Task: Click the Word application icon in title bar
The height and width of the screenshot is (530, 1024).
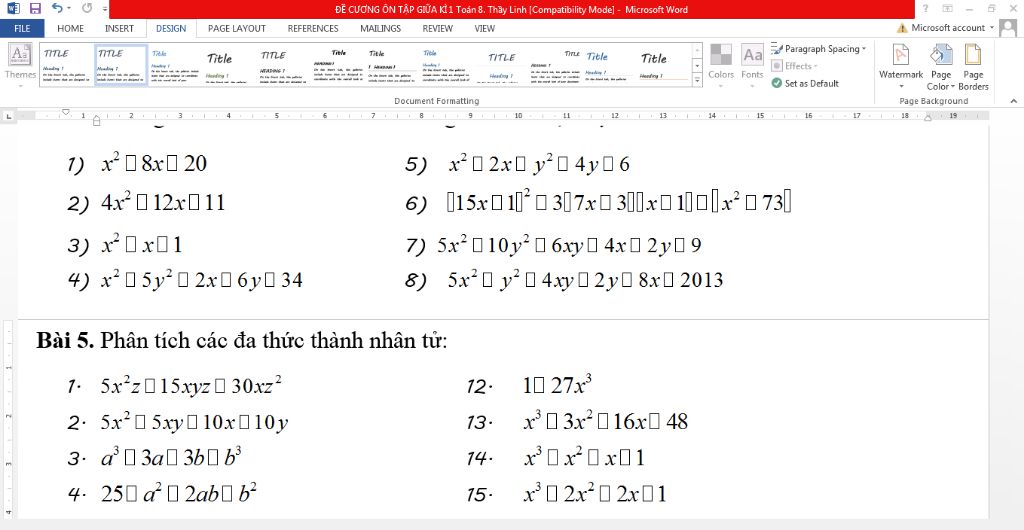Action: pyautogui.click(x=13, y=8)
